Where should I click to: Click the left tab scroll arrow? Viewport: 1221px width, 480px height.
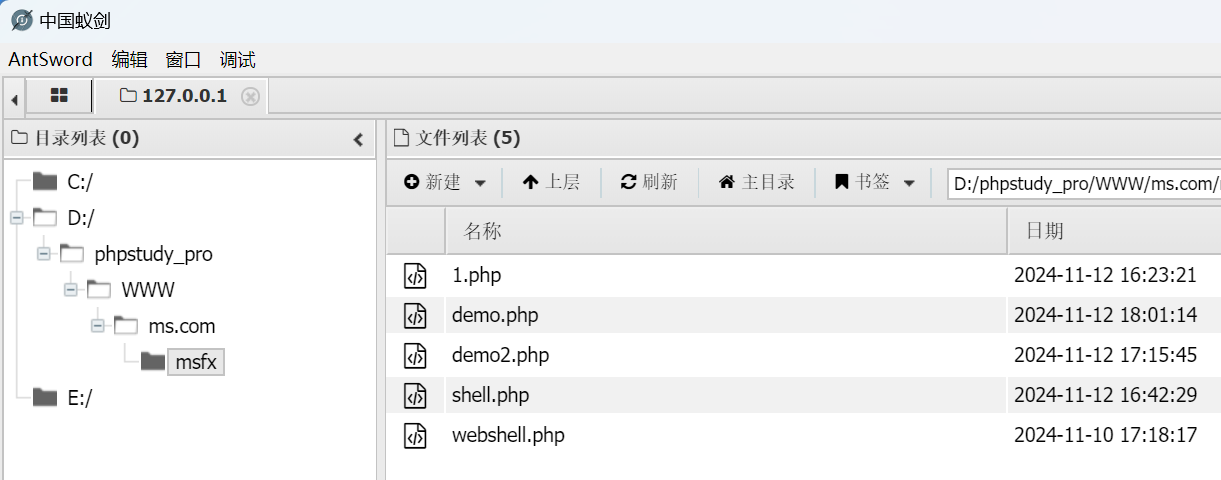point(14,98)
